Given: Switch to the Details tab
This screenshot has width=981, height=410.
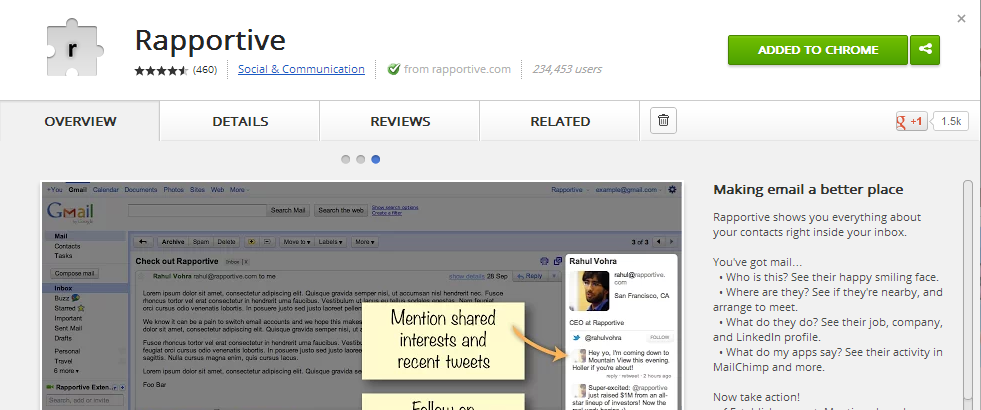Looking at the screenshot, I should [x=240, y=122].
